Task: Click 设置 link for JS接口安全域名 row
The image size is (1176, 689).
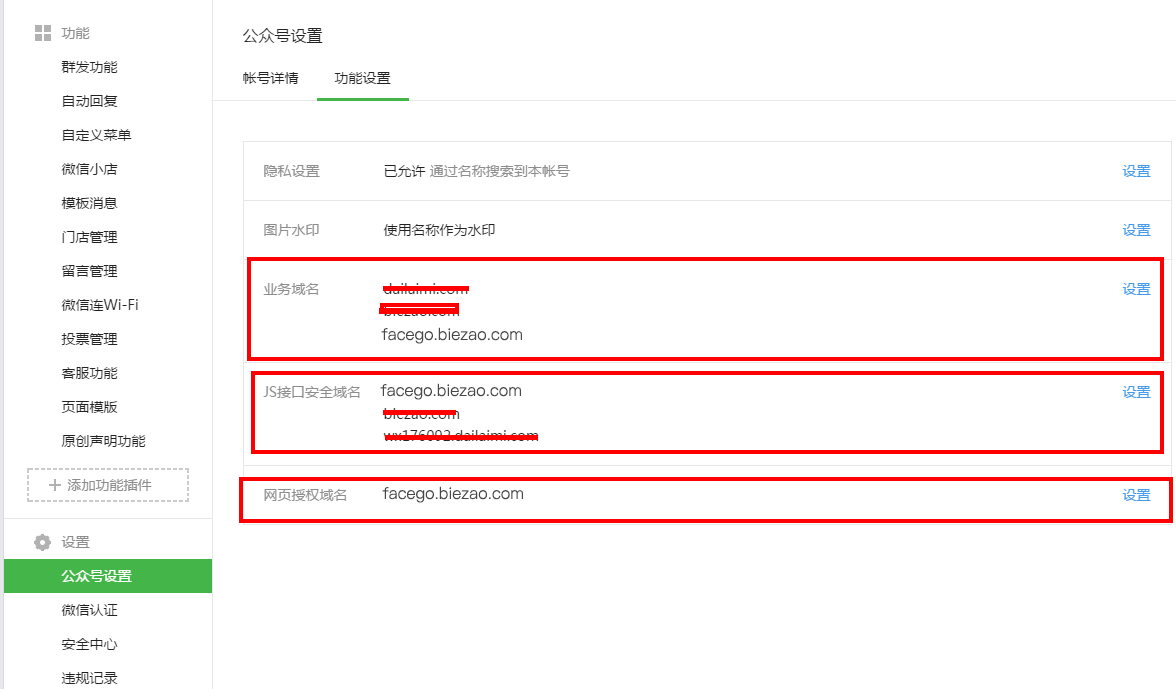Action: [x=1136, y=392]
